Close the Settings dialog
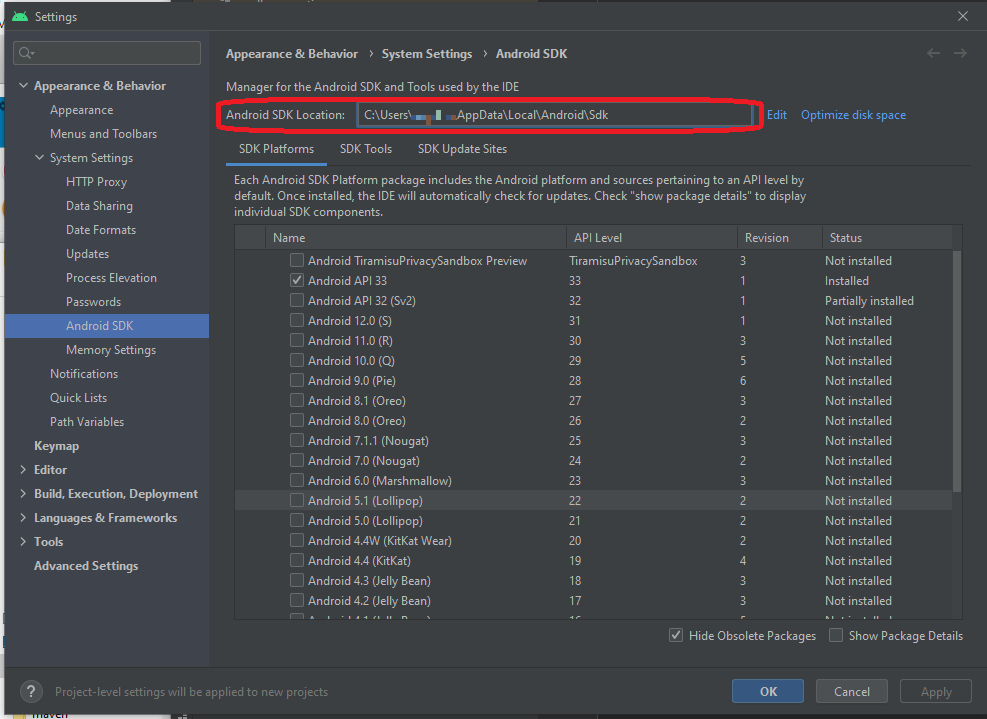 962,16
